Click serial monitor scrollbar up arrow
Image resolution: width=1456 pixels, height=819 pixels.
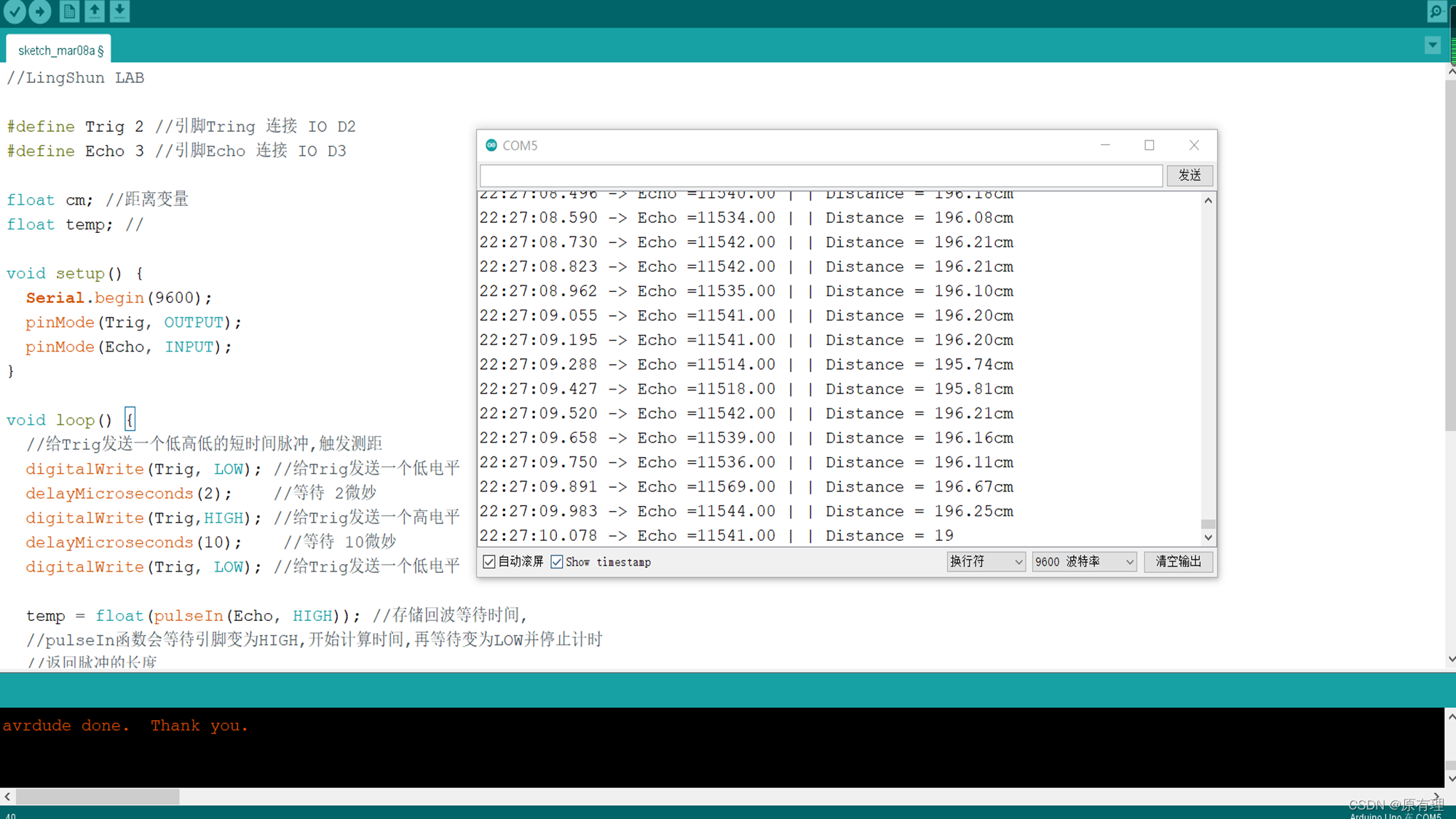(1208, 200)
